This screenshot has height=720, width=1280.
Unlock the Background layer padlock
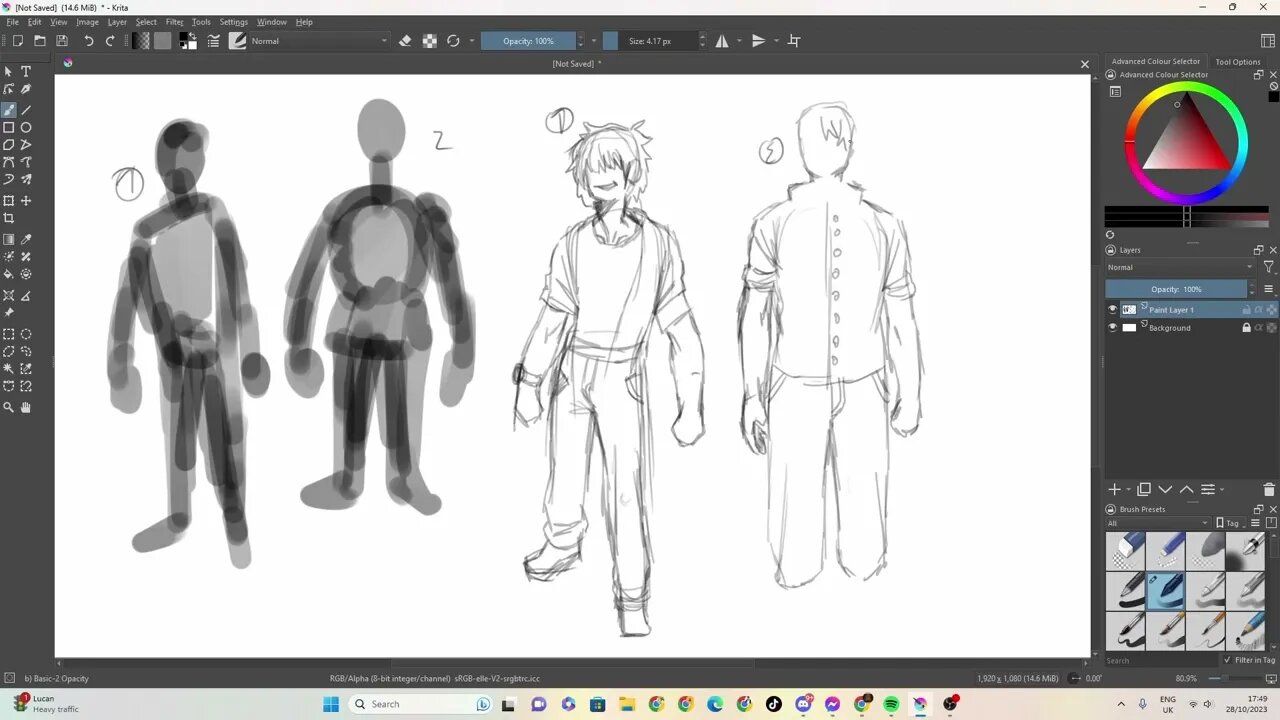click(x=1246, y=328)
